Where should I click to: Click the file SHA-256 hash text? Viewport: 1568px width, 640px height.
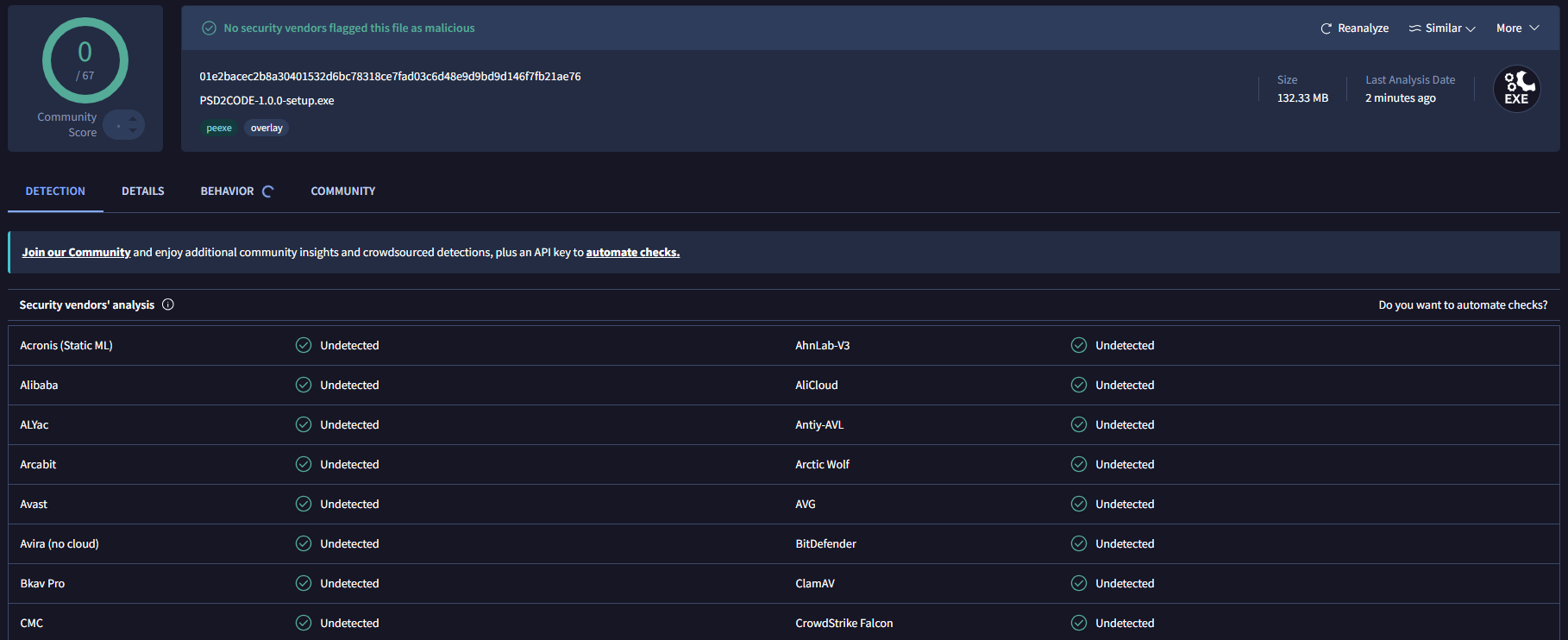pyautogui.click(x=390, y=77)
